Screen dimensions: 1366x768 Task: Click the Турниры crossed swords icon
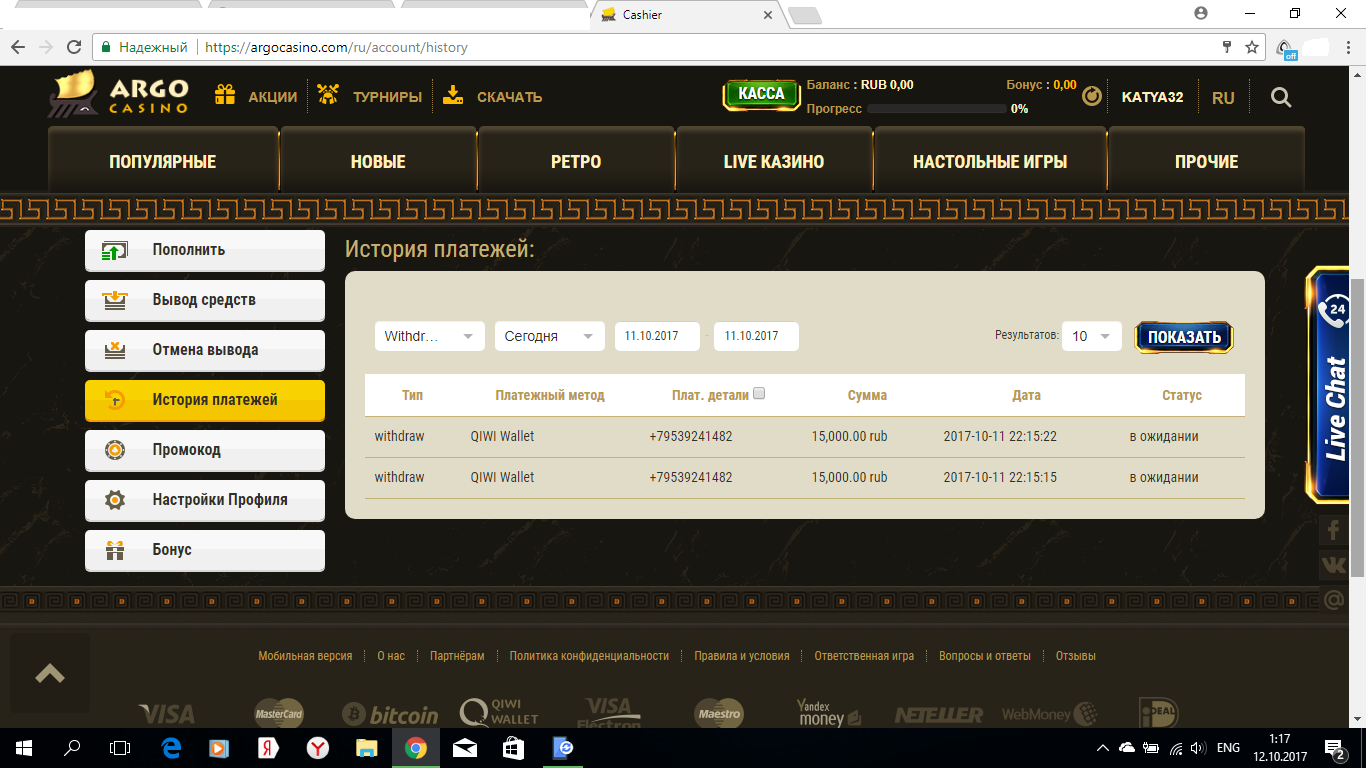click(327, 96)
